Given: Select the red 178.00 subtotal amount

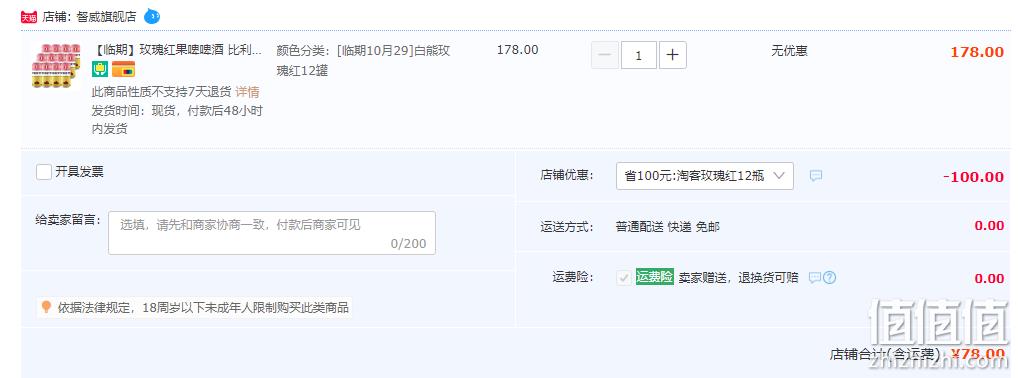Looking at the screenshot, I should [x=977, y=52].
